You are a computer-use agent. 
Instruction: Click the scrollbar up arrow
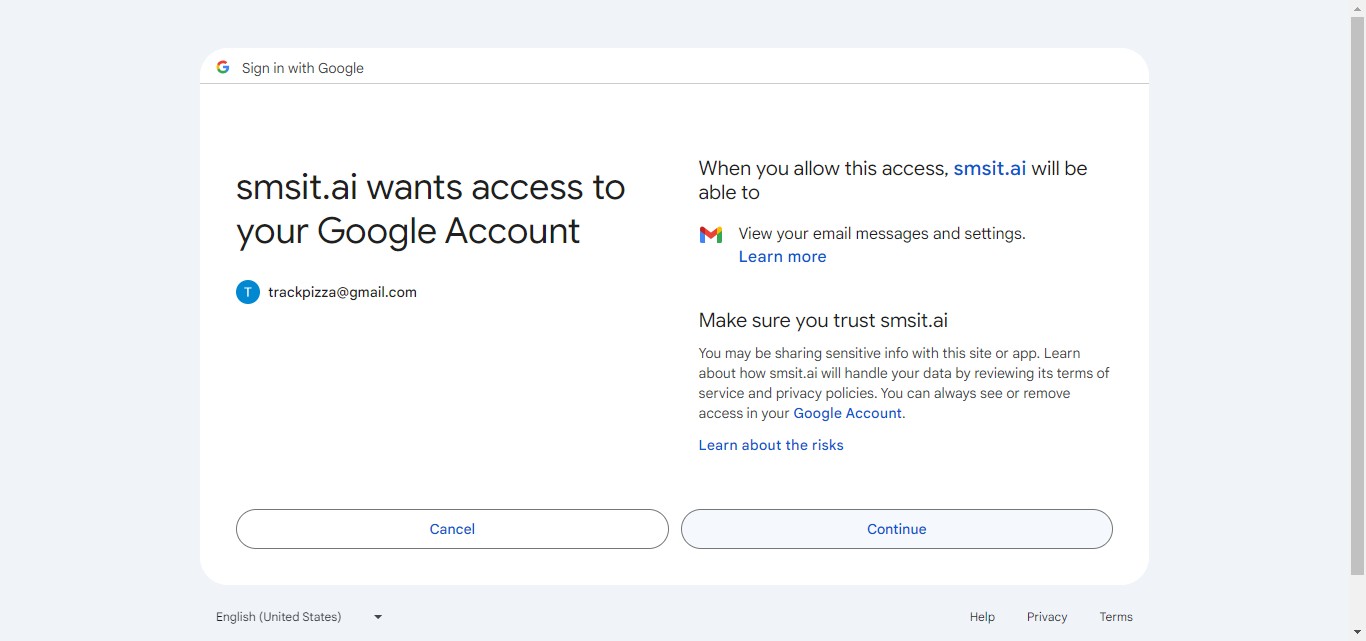click(x=1358, y=7)
